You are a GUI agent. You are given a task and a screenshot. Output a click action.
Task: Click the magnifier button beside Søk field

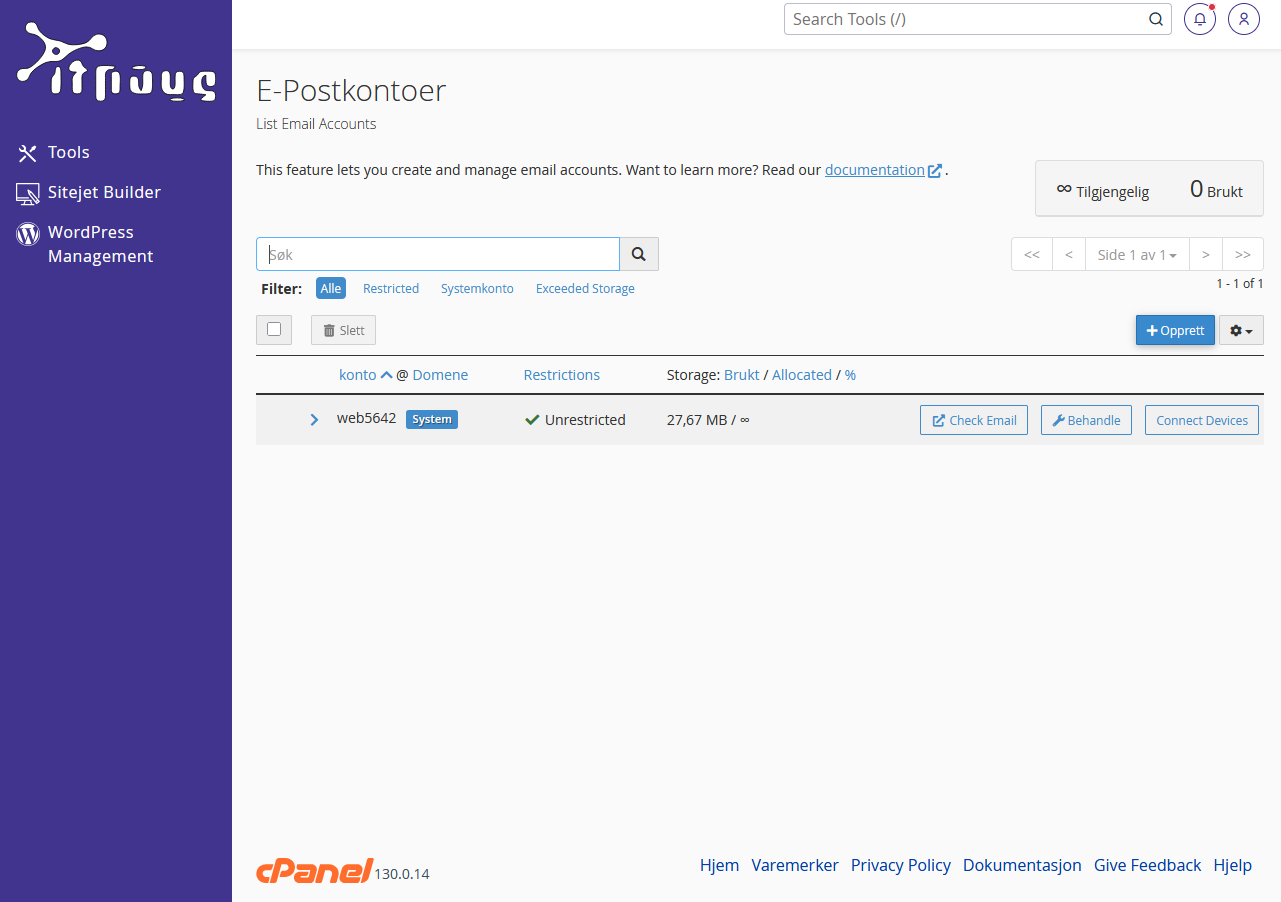pyautogui.click(x=639, y=254)
